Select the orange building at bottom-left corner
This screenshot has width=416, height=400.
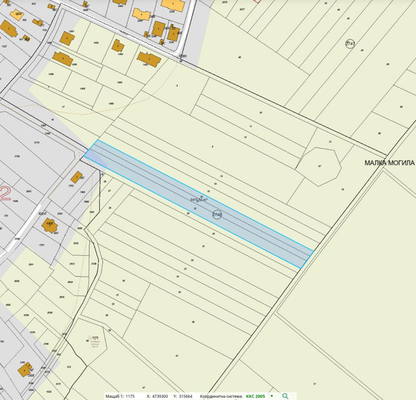[25, 370]
